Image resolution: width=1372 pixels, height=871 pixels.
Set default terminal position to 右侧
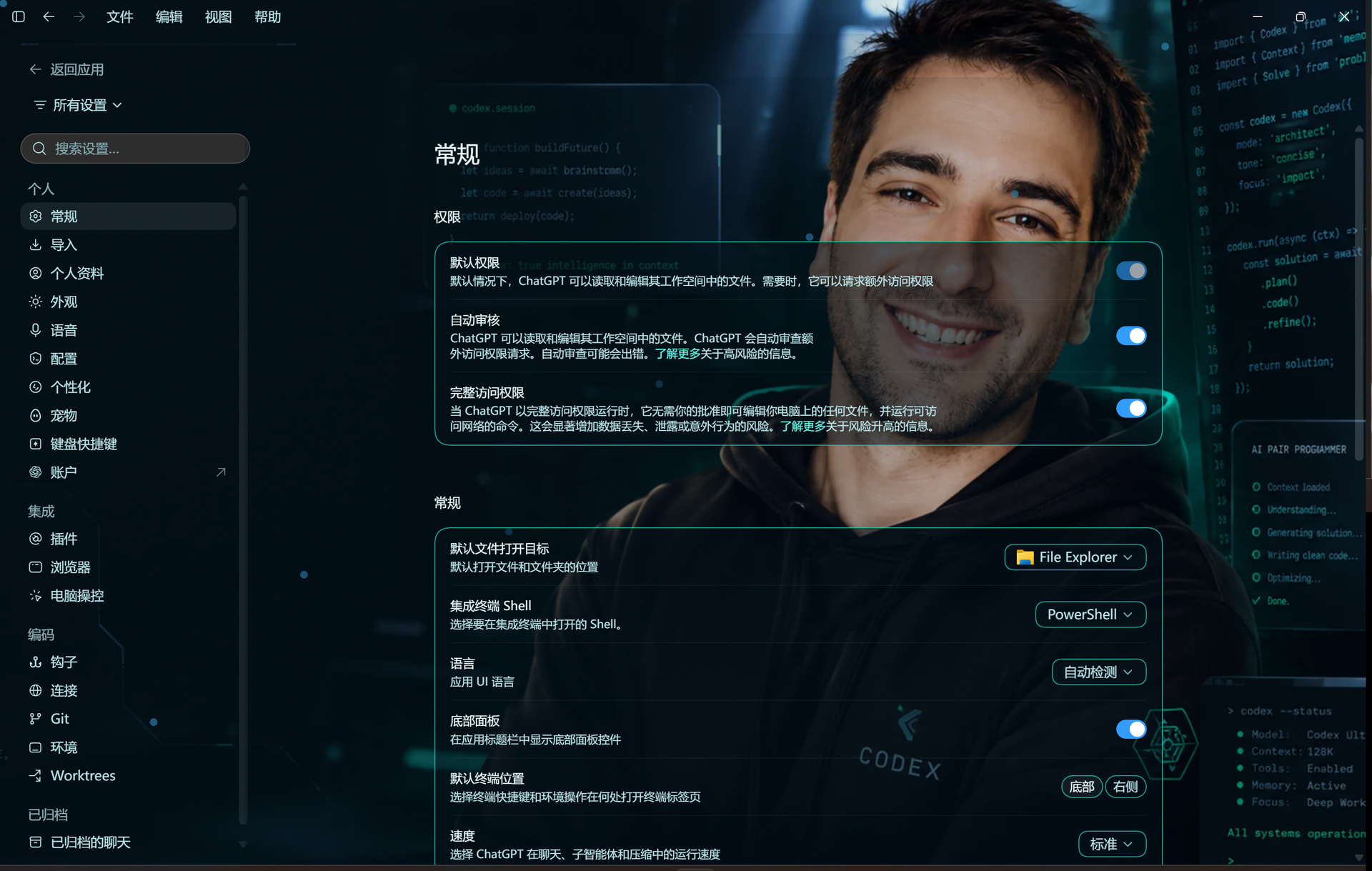tap(1125, 787)
